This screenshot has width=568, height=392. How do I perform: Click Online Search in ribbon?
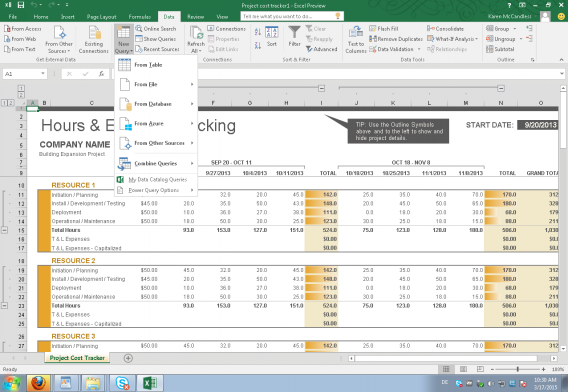pyautogui.click(x=156, y=29)
